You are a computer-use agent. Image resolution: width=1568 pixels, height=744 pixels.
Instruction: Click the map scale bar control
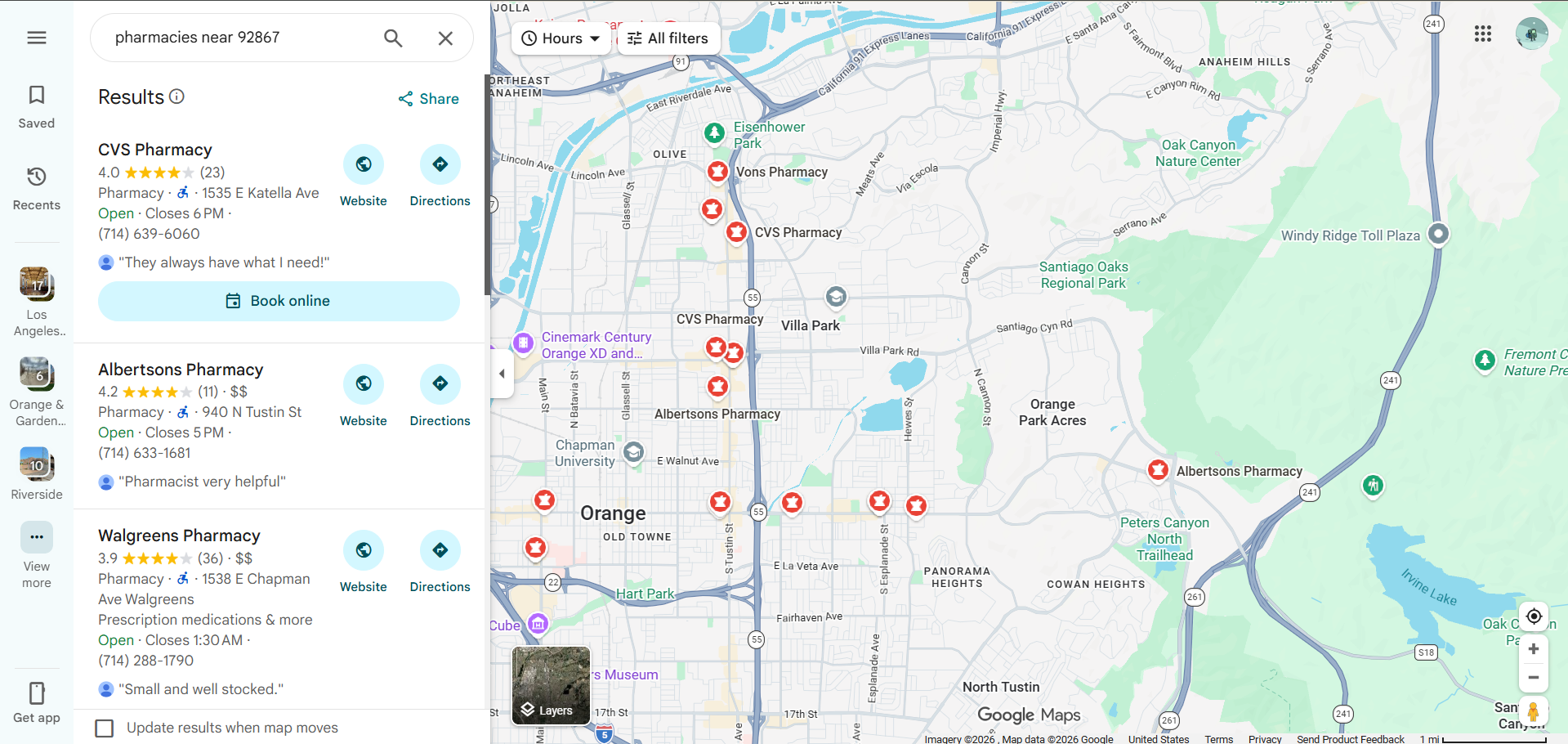point(1484,739)
